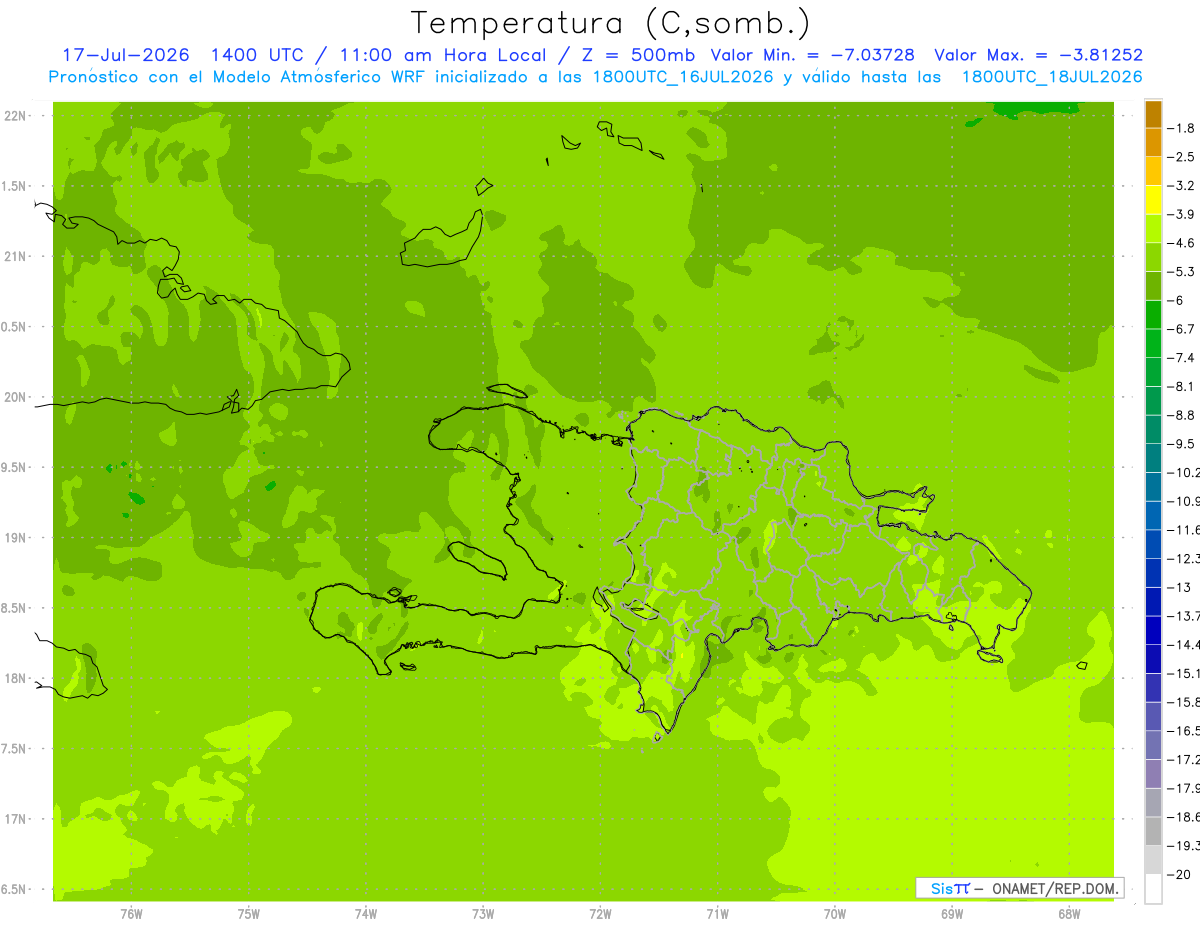Screen dimensions: 1200x927
Task: Click the "-8.8" legend label
Action: 1182,415
